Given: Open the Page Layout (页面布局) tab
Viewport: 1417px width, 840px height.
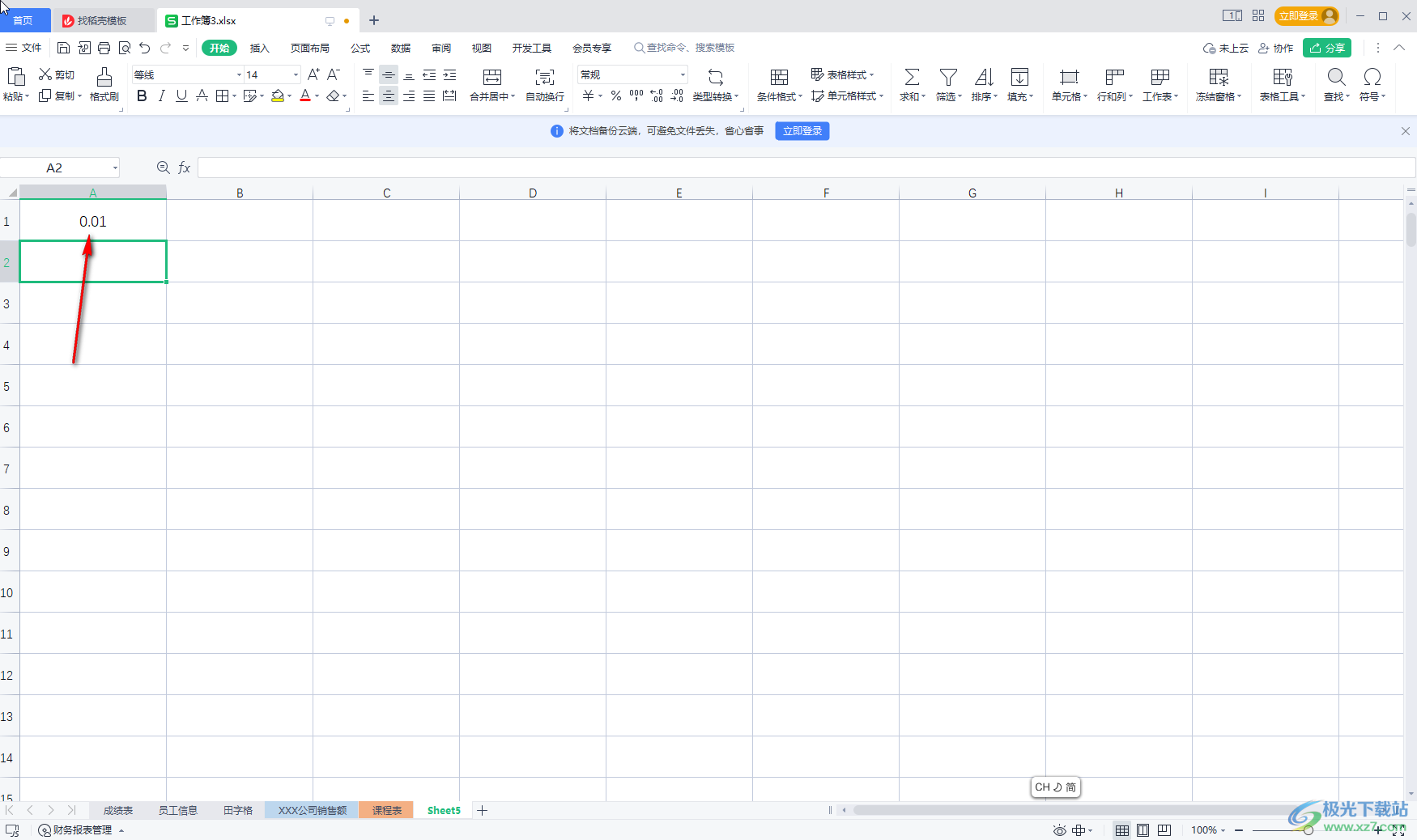Looking at the screenshot, I should click(310, 48).
